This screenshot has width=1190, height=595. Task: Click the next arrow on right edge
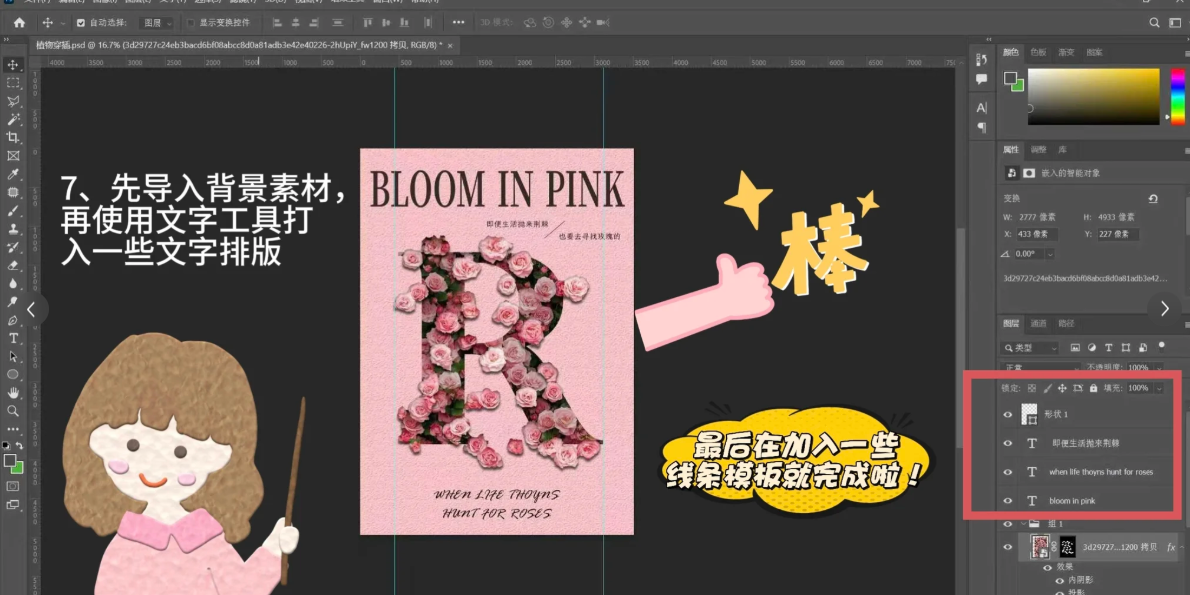click(x=1164, y=309)
